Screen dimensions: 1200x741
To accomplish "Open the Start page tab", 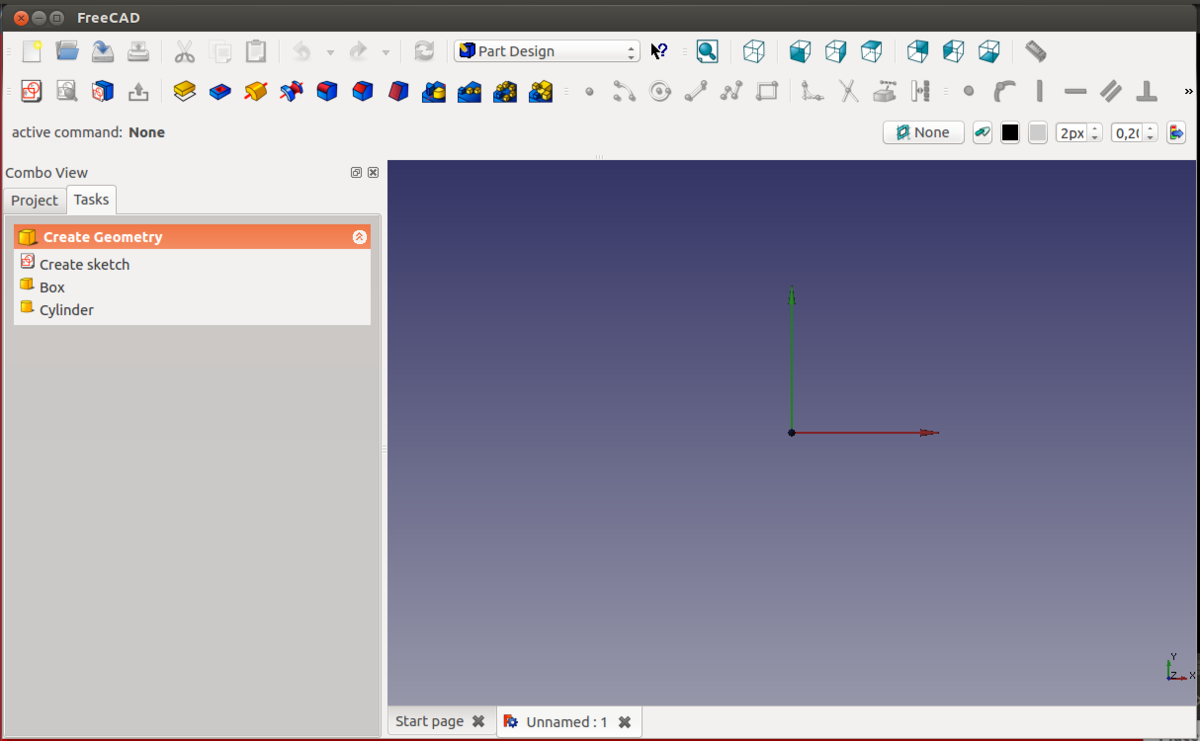I will point(429,721).
